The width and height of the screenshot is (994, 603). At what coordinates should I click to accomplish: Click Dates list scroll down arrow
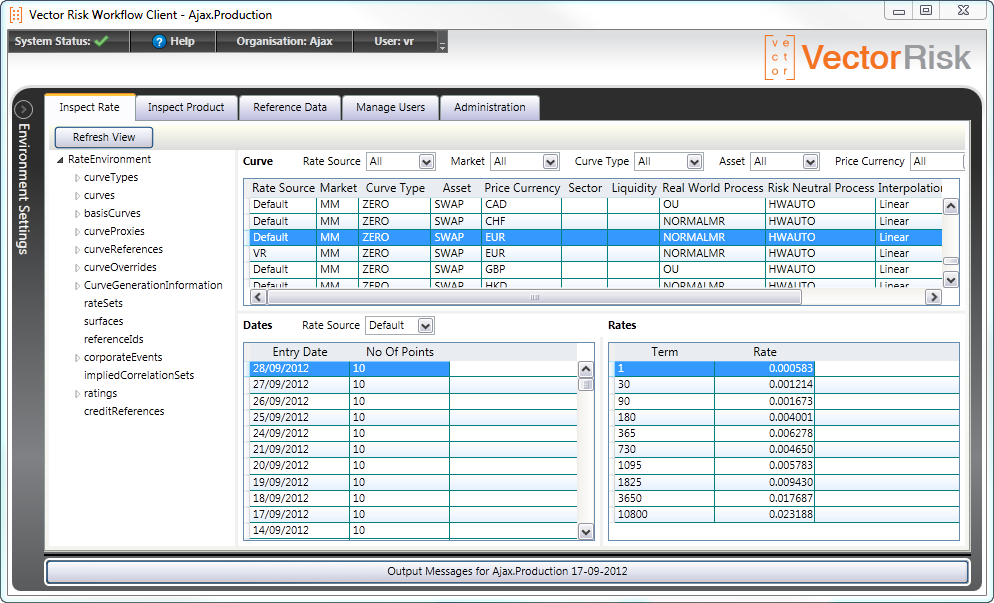[586, 532]
